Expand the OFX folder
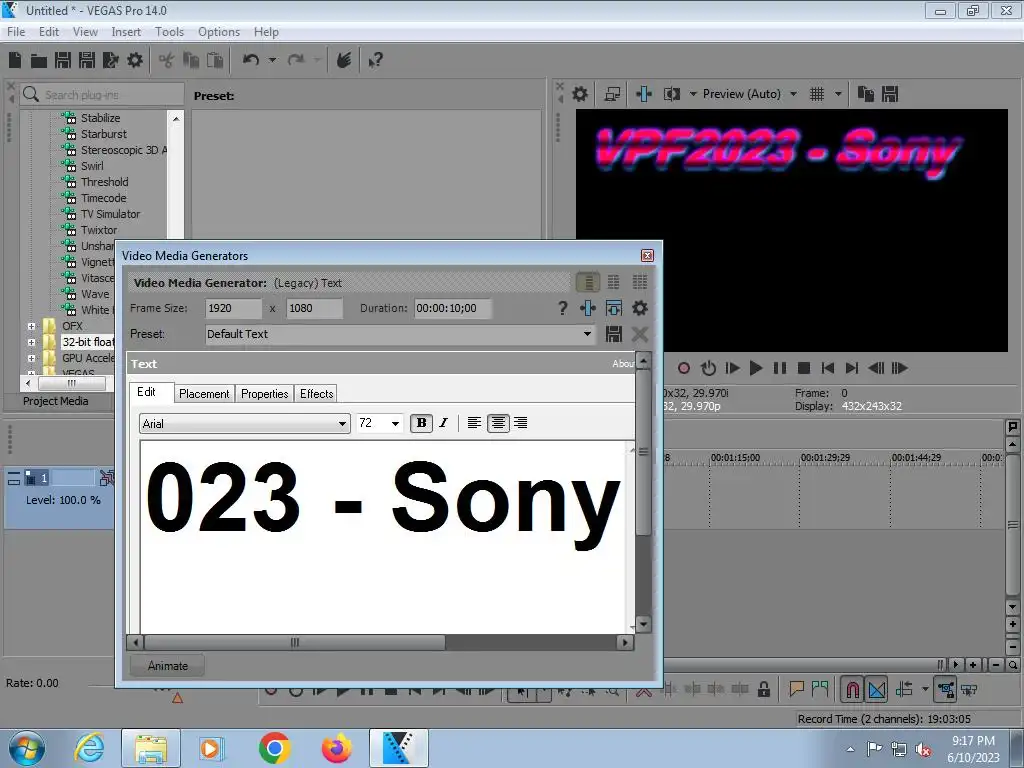 (31, 326)
